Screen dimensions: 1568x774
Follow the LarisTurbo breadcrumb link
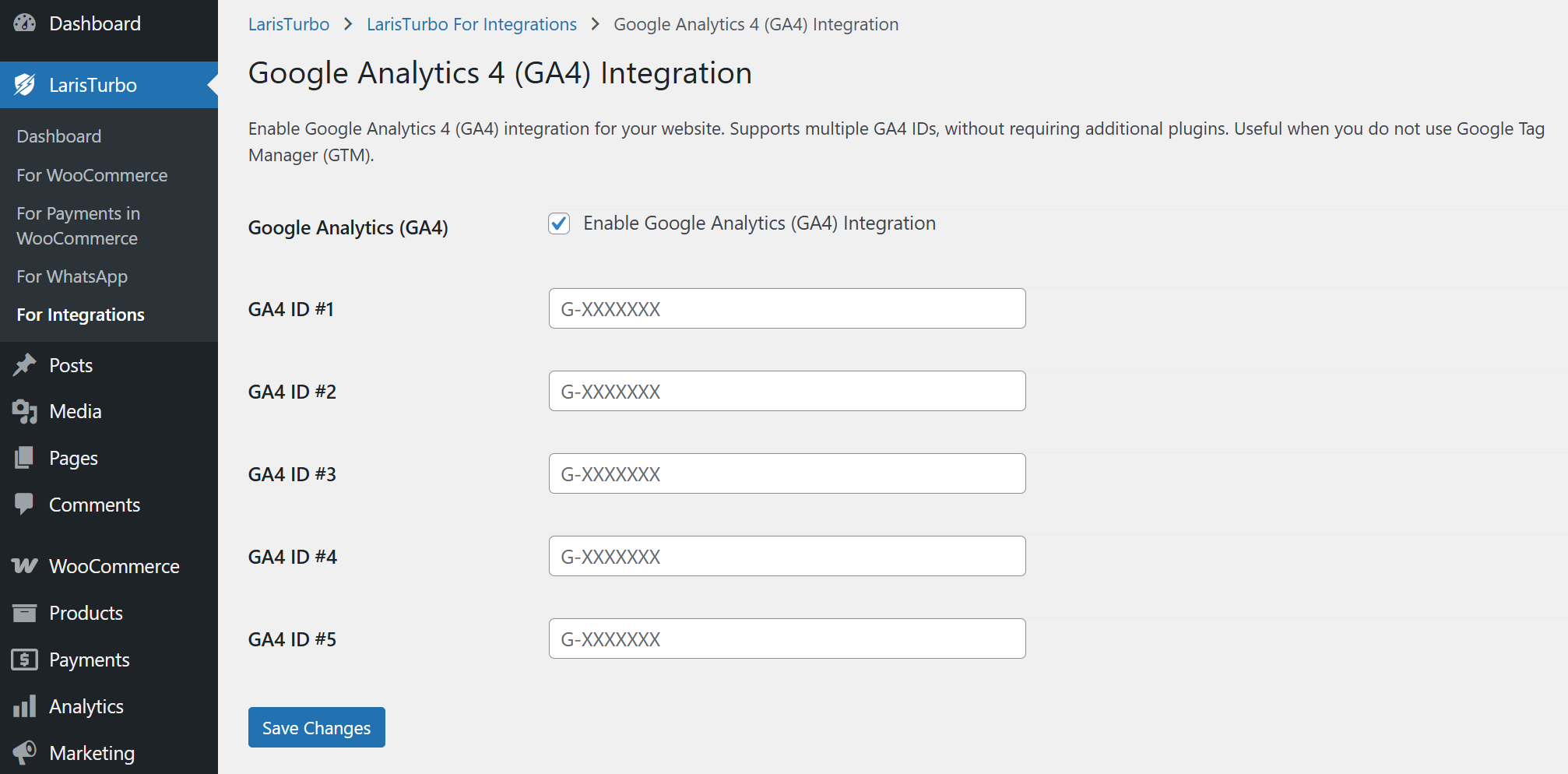(x=289, y=24)
